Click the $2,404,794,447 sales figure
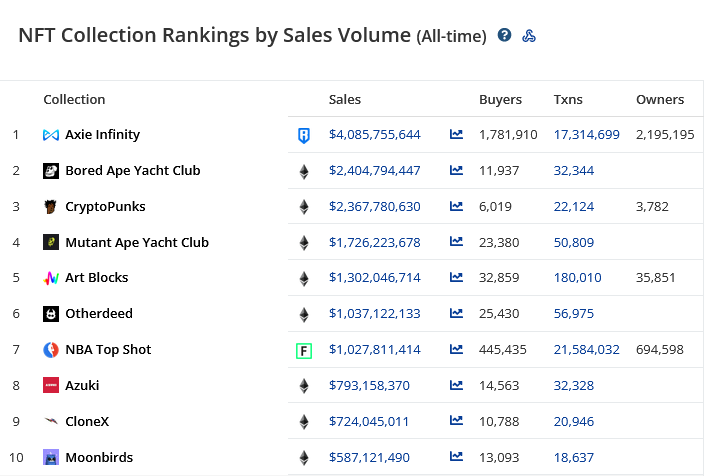Viewport: 706px width, 476px height. click(375, 171)
